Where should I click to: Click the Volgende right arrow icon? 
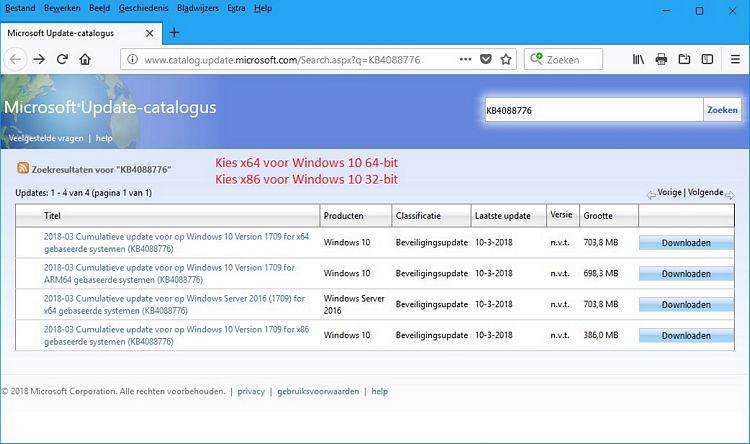click(729, 195)
